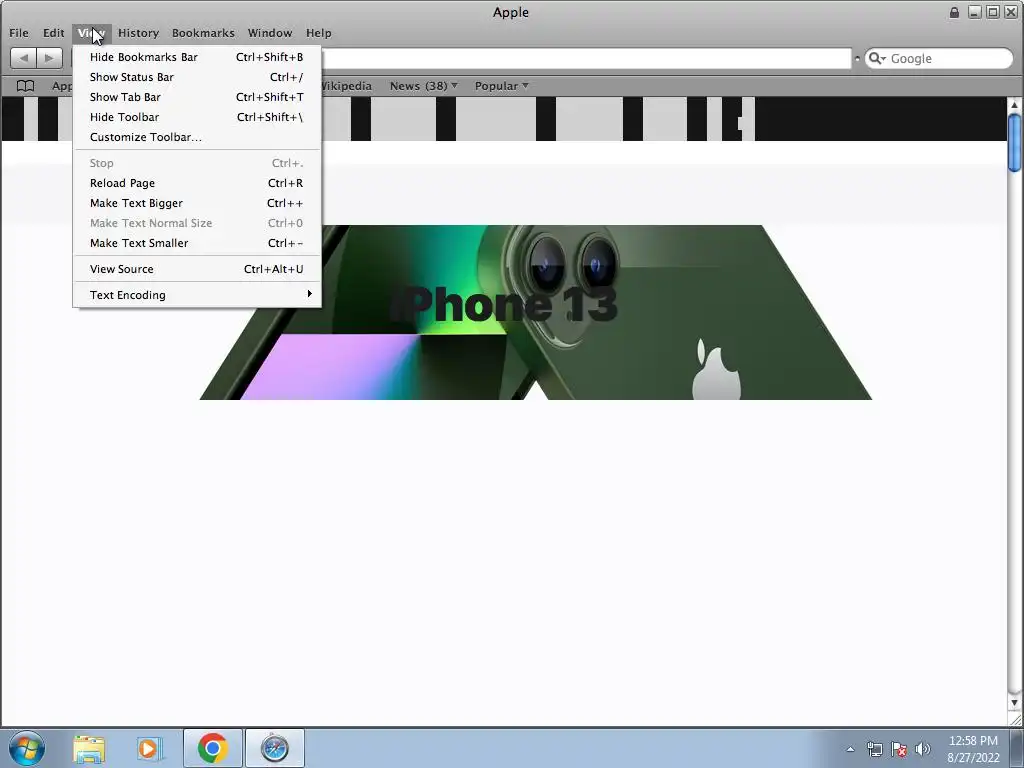
Task: Click the volume speaker tray icon
Action: pyautogui.click(x=923, y=749)
